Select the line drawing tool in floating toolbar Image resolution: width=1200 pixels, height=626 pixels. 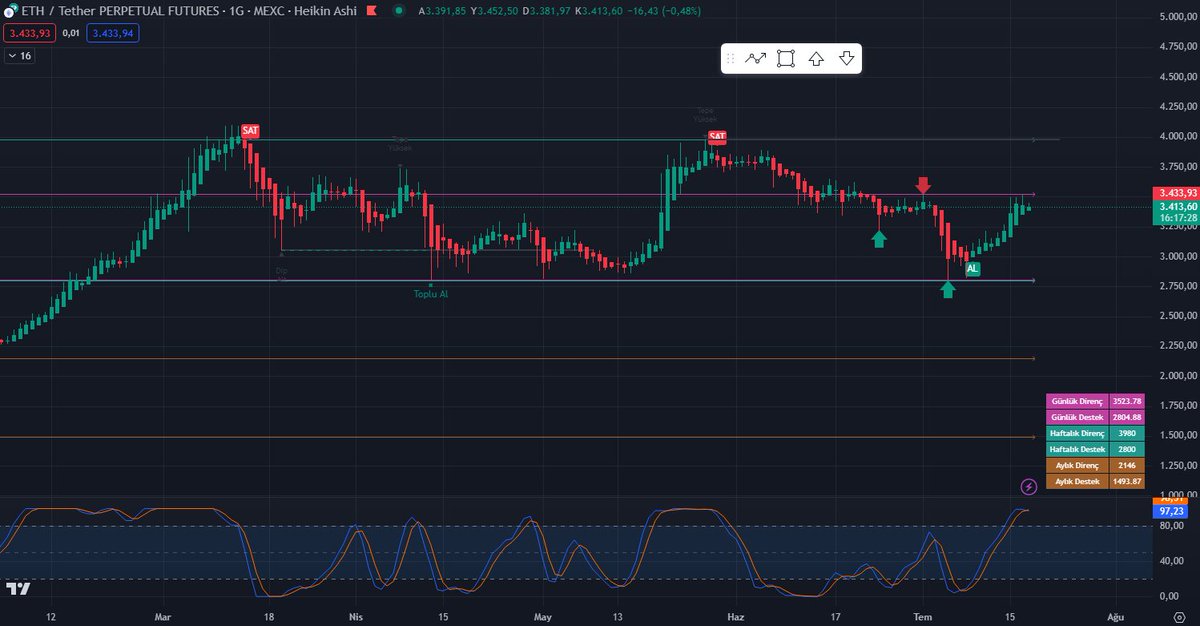click(x=756, y=59)
